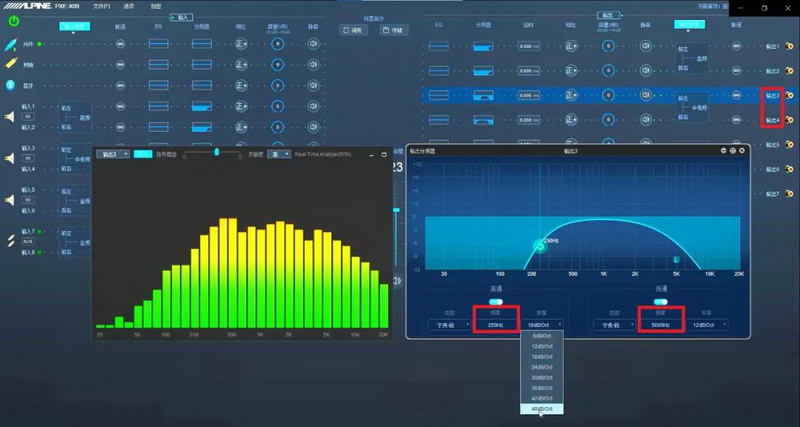This screenshot has height=427, width=800.
Task: Click the RCA connector icon next to 输出2
Action: tap(789, 70)
